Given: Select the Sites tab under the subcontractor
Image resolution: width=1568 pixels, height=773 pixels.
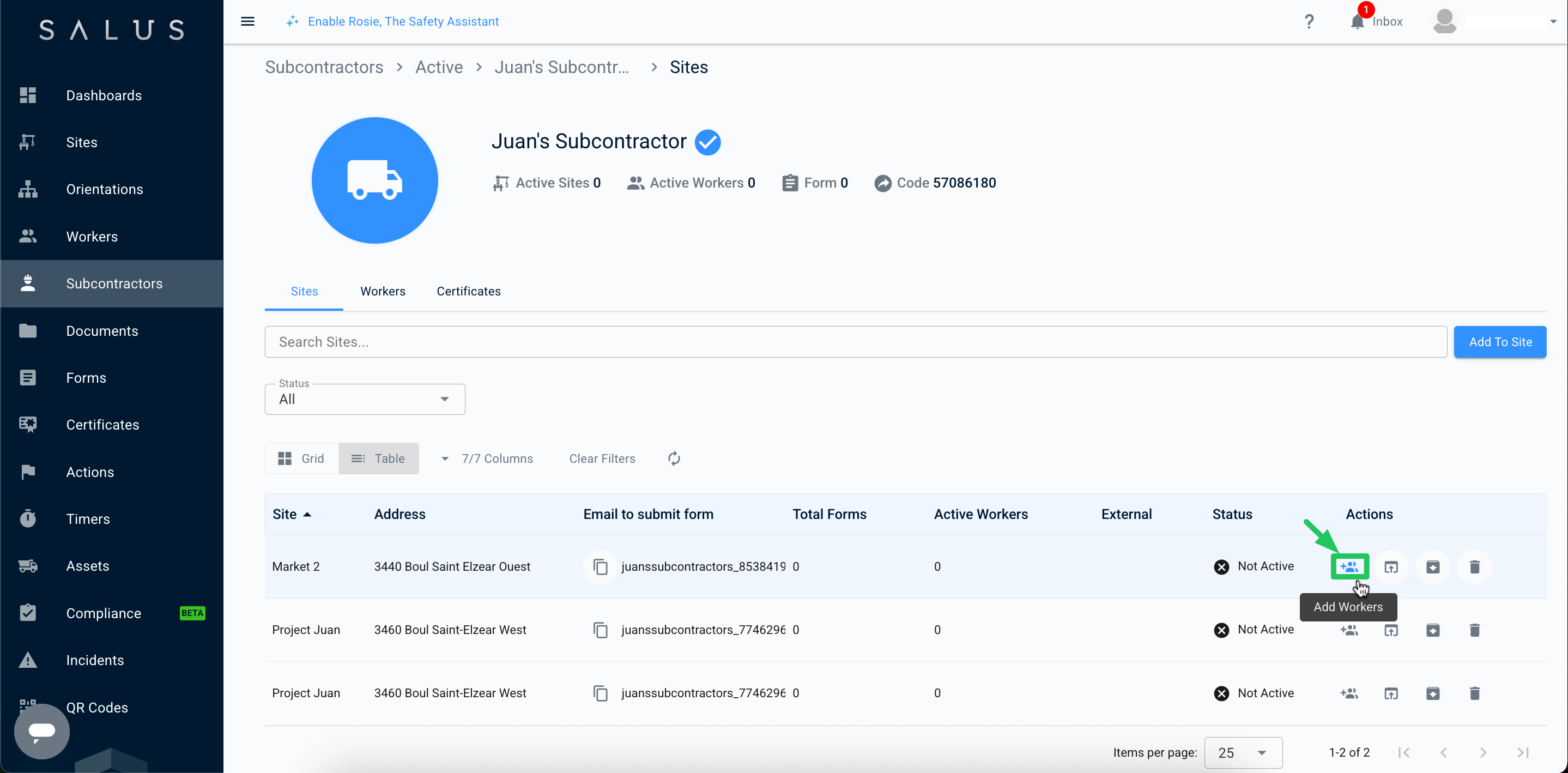Looking at the screenshot, I should (x=304, y=292).
